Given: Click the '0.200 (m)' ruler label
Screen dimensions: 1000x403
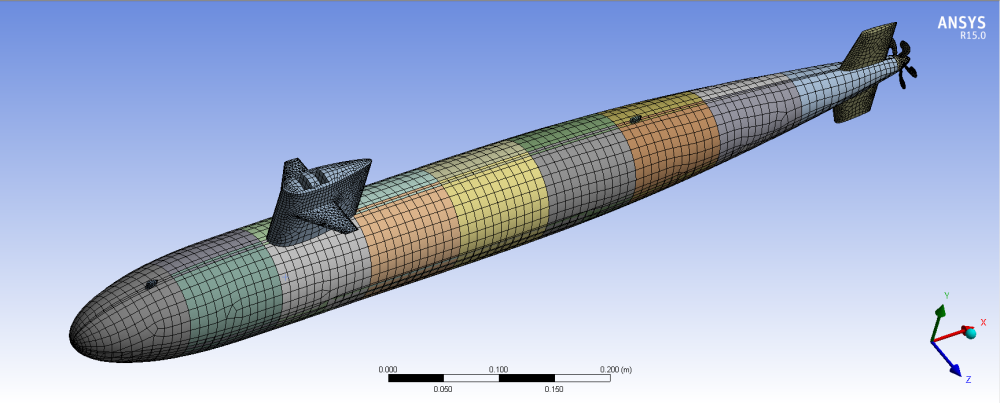Looking at the screenshot, I should point(614,369).
